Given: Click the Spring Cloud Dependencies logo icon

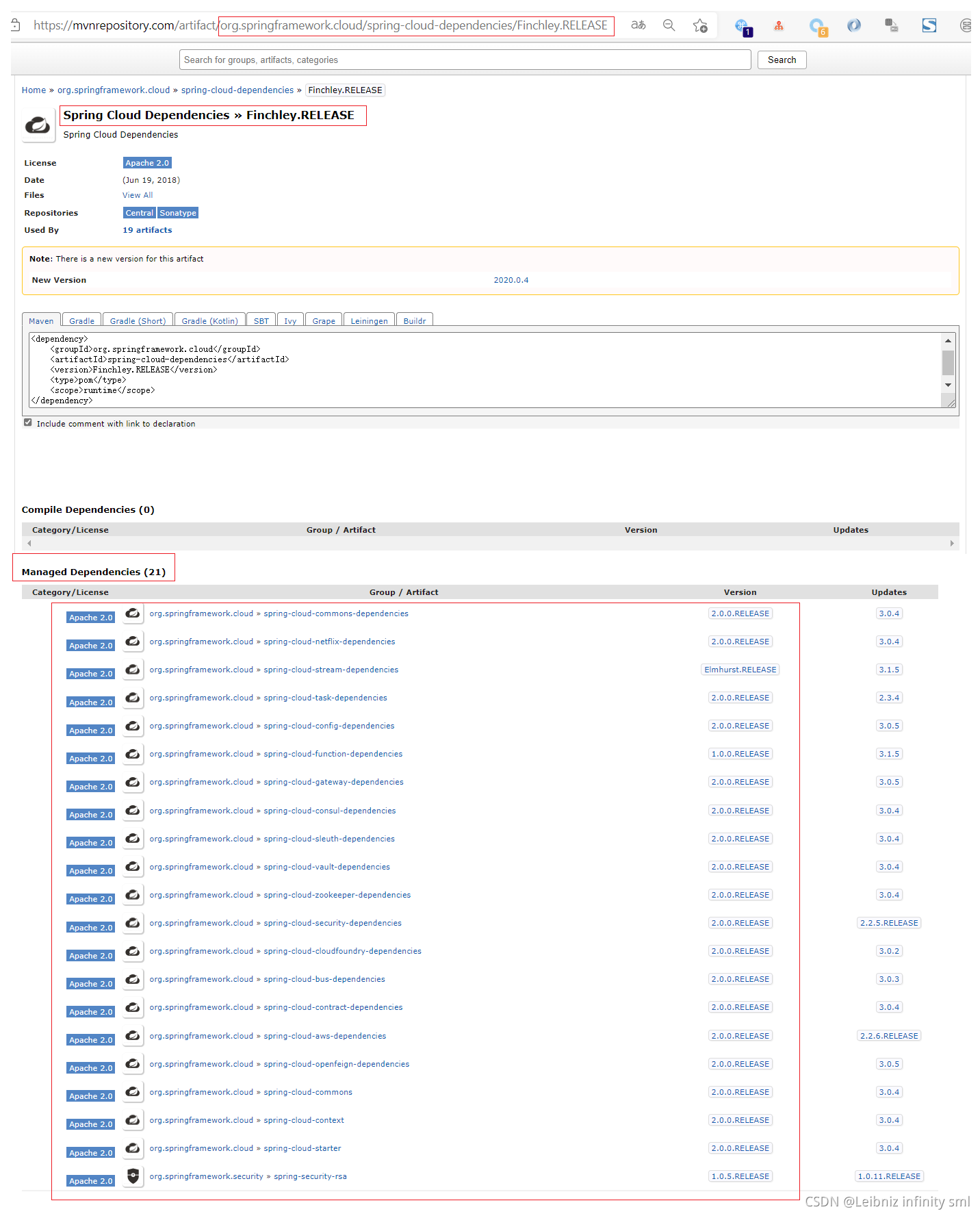Looking at the screenshot, I should [38, 125].
